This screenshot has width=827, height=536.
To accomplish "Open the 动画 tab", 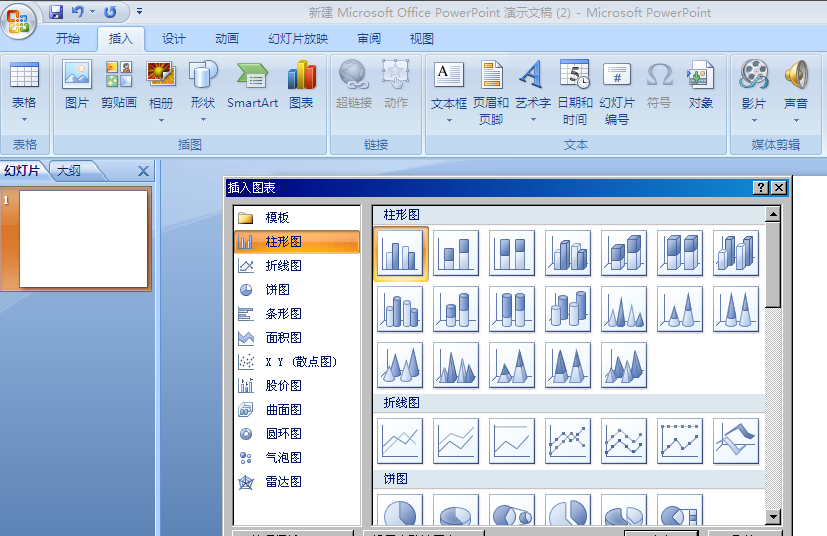I will pos(227,39).
